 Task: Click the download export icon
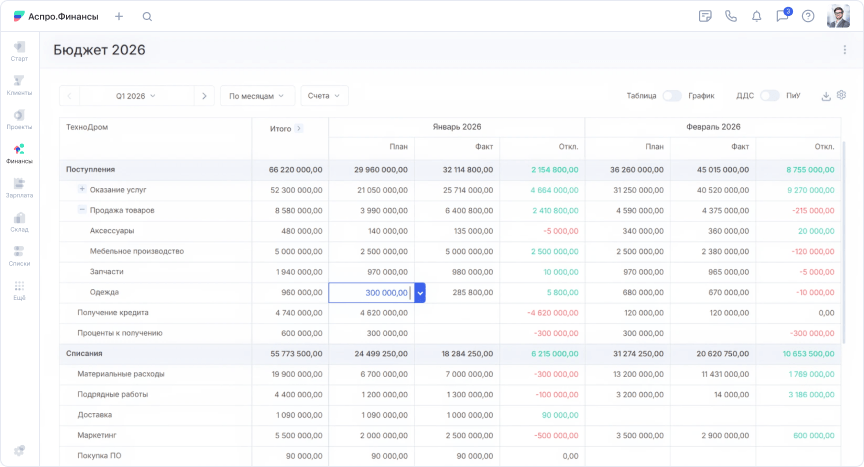(826, 96)
